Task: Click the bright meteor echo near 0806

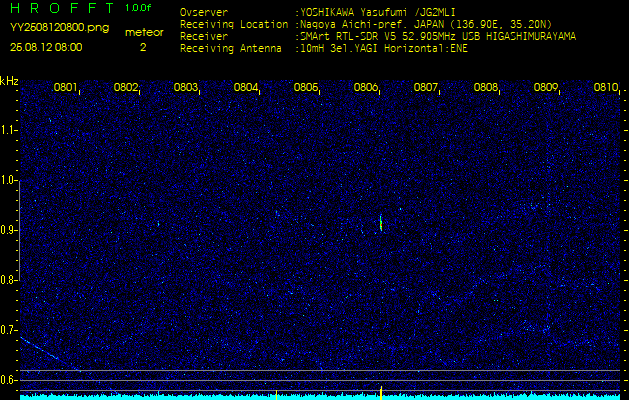Action: 381,223
